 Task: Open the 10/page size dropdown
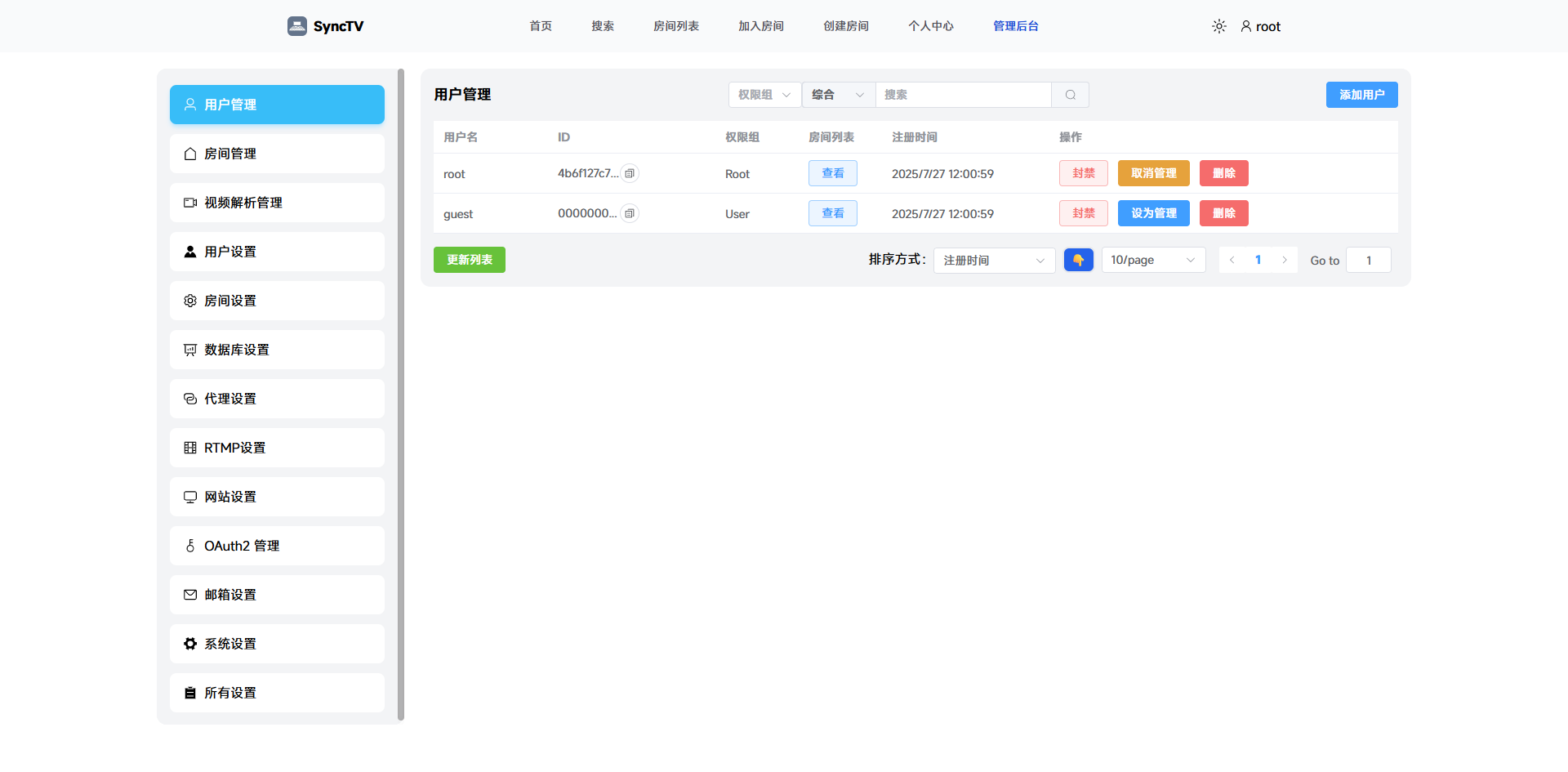(x=1153, y=260)
